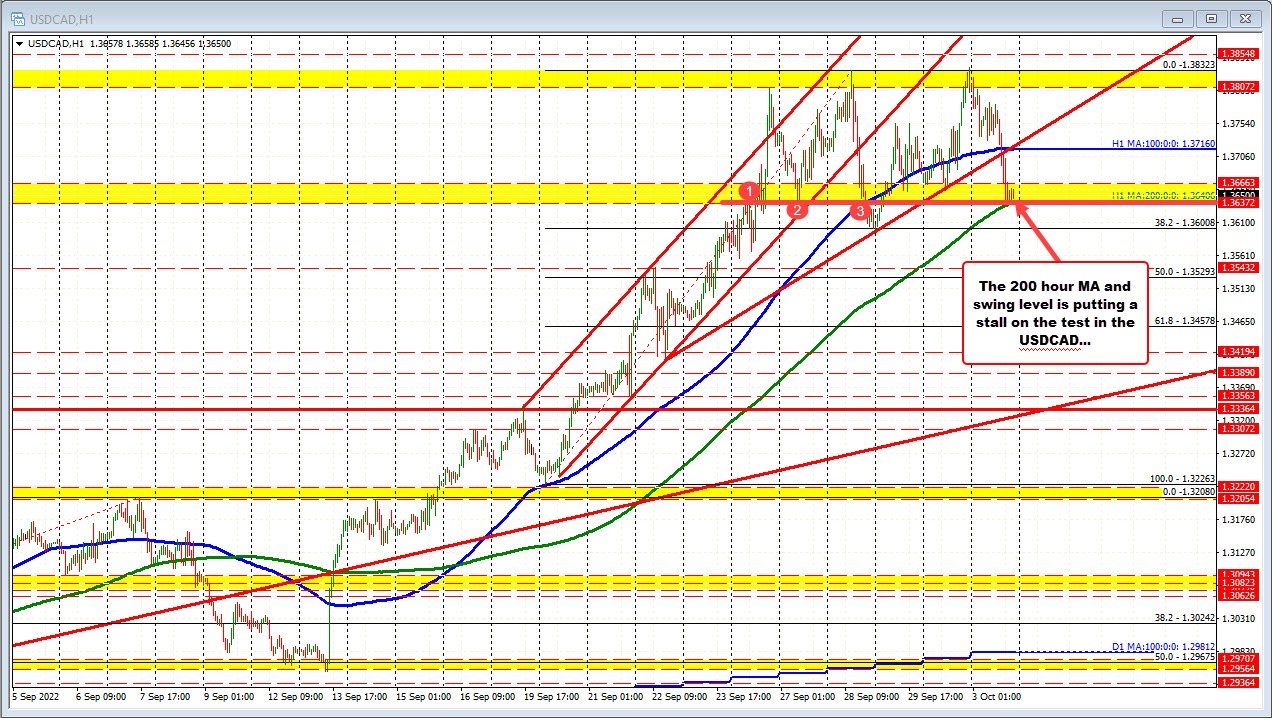Click the 1.31760 price axis value
1272x718 pixels.
tap(1240, 519)
